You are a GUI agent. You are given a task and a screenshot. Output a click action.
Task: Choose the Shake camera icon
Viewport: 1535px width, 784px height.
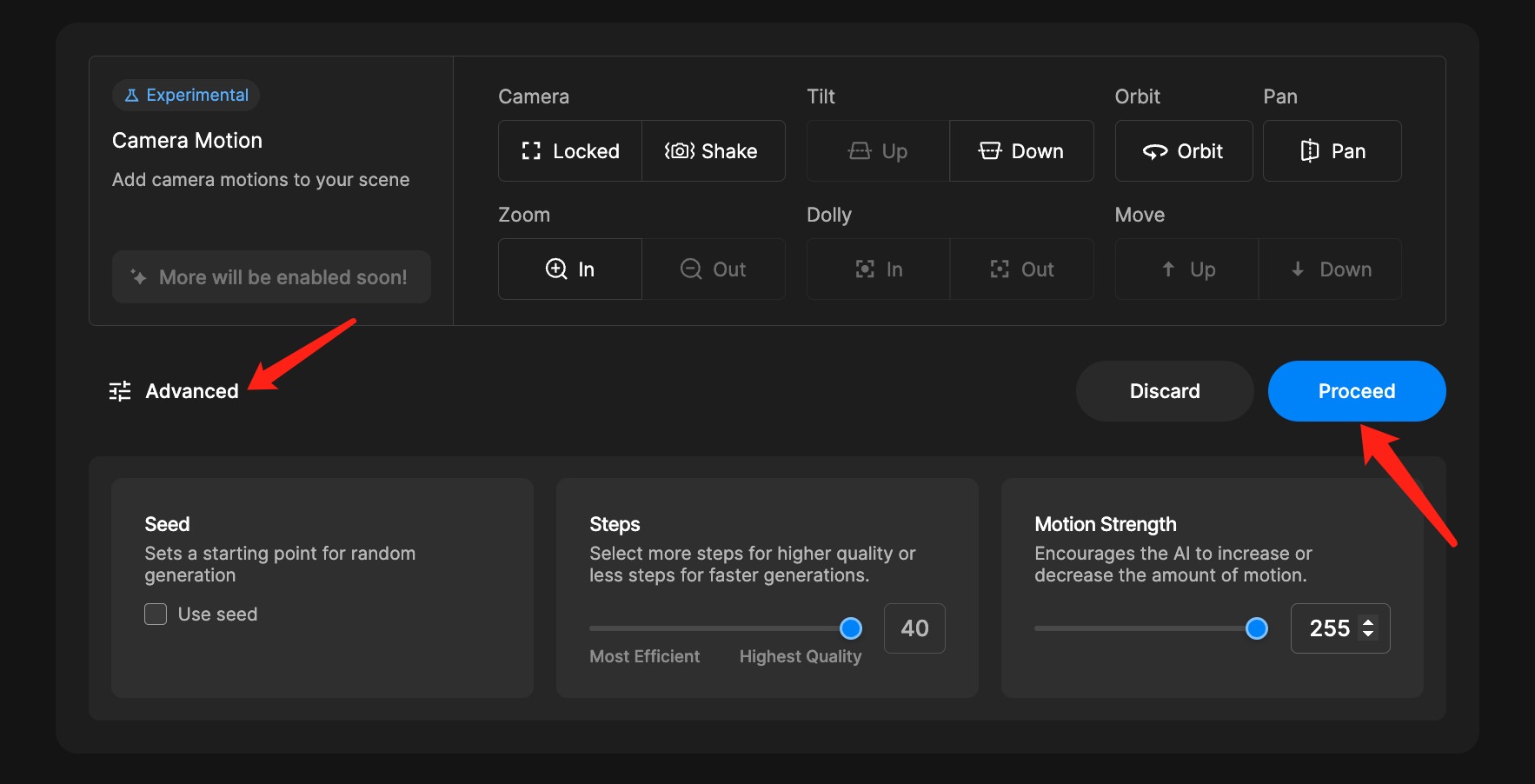coord(680,151)
